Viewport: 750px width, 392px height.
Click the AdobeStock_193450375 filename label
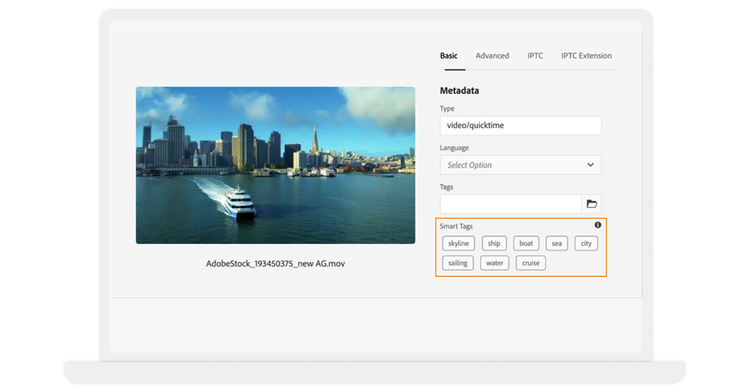(x=276, y=263)
